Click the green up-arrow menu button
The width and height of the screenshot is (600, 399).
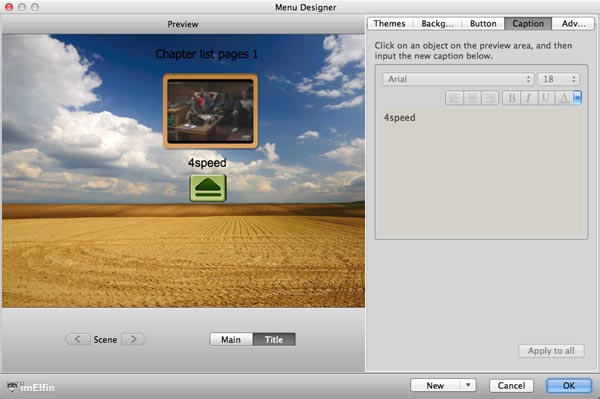(208, 188)
